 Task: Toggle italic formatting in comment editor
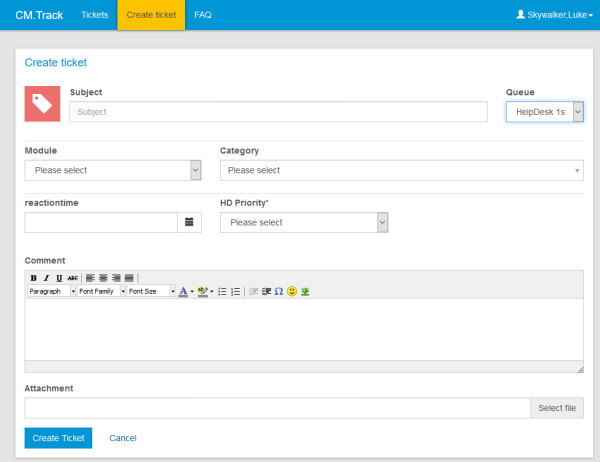tap(46, 278)
